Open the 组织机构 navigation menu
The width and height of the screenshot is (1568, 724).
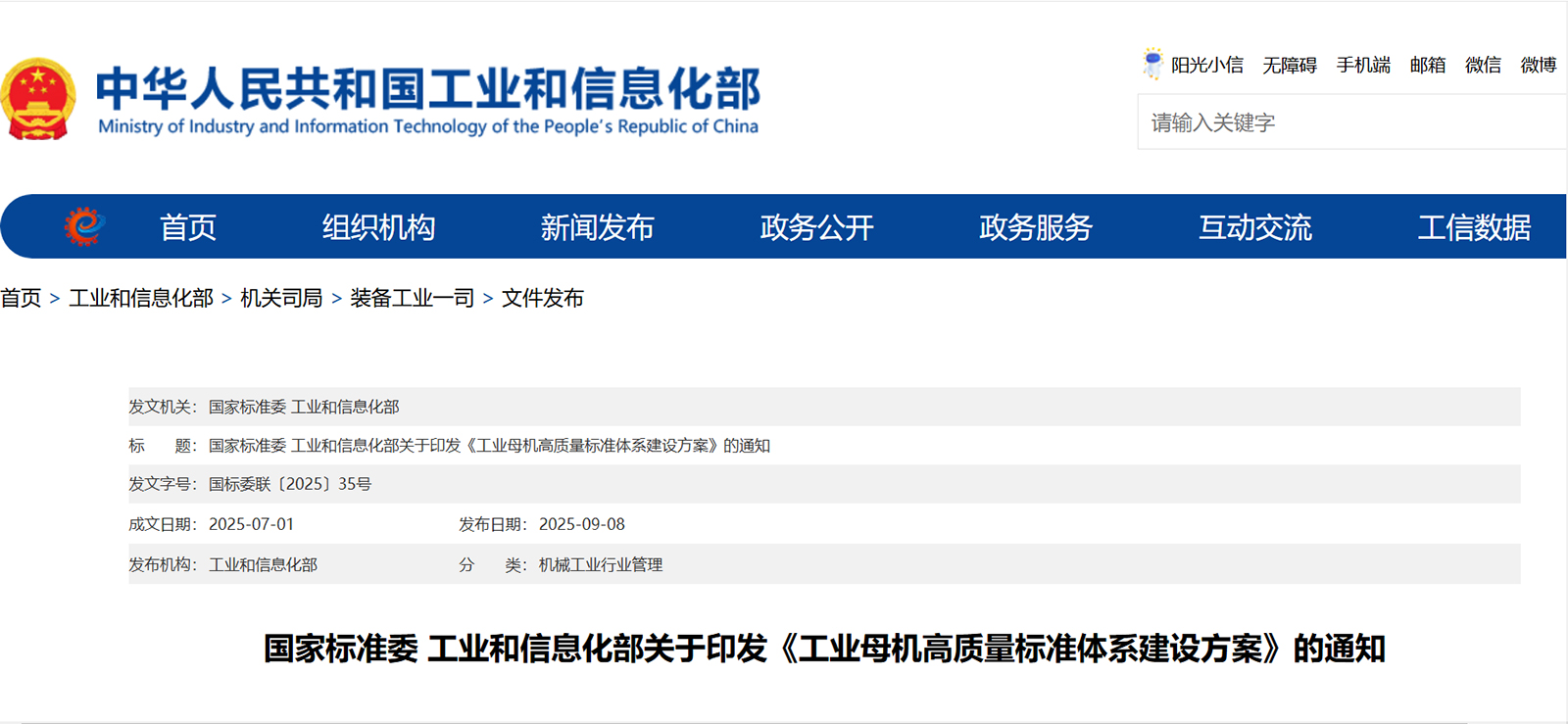click(x=378, y=227)
